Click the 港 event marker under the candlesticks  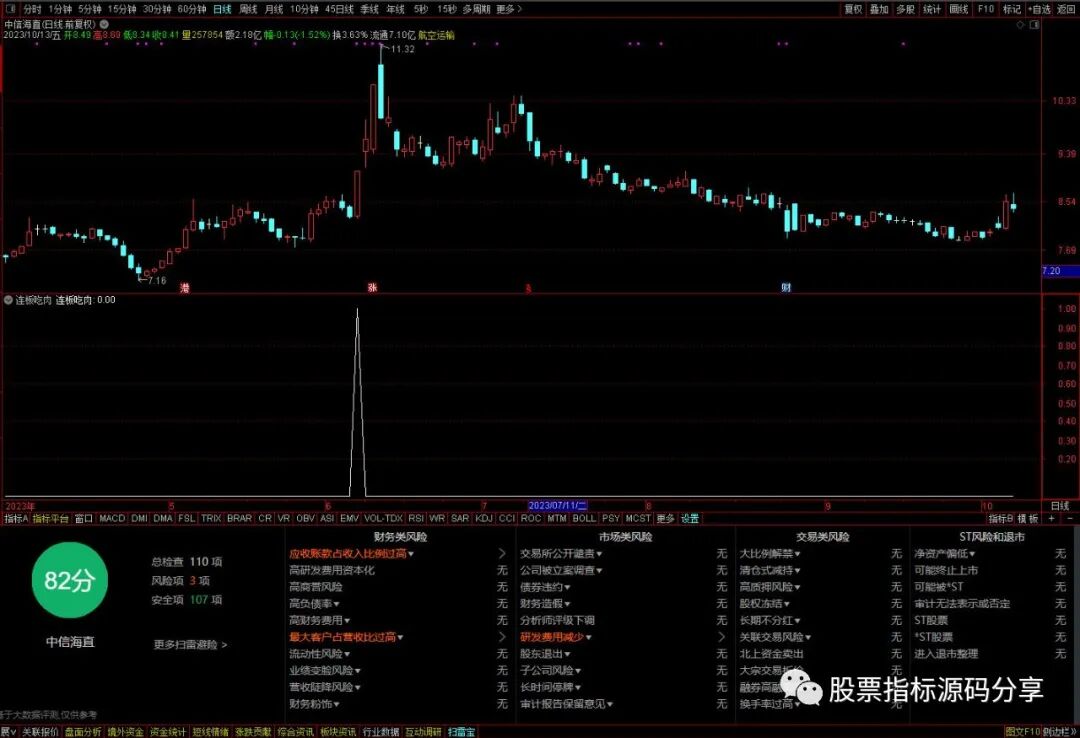(185, 287)
